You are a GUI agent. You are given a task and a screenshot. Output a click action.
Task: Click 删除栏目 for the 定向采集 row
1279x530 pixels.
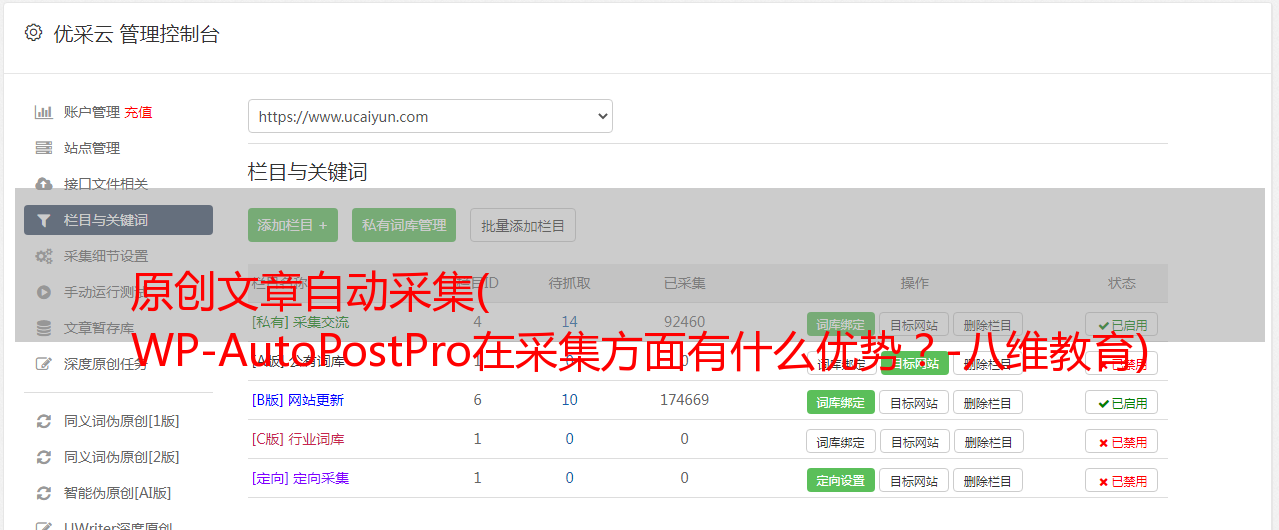pos(988,480)
